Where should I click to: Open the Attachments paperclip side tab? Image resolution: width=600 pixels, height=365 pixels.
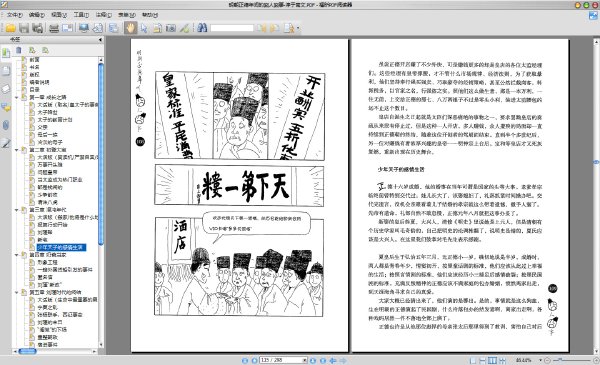6,125
